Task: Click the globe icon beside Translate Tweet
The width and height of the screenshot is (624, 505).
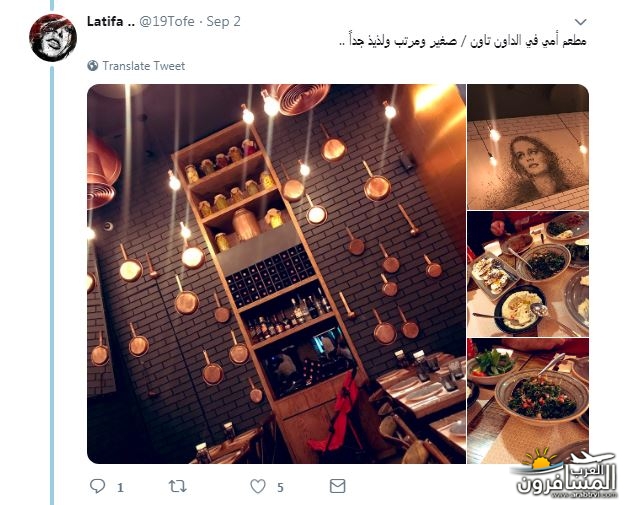Action: pos(92,65)
